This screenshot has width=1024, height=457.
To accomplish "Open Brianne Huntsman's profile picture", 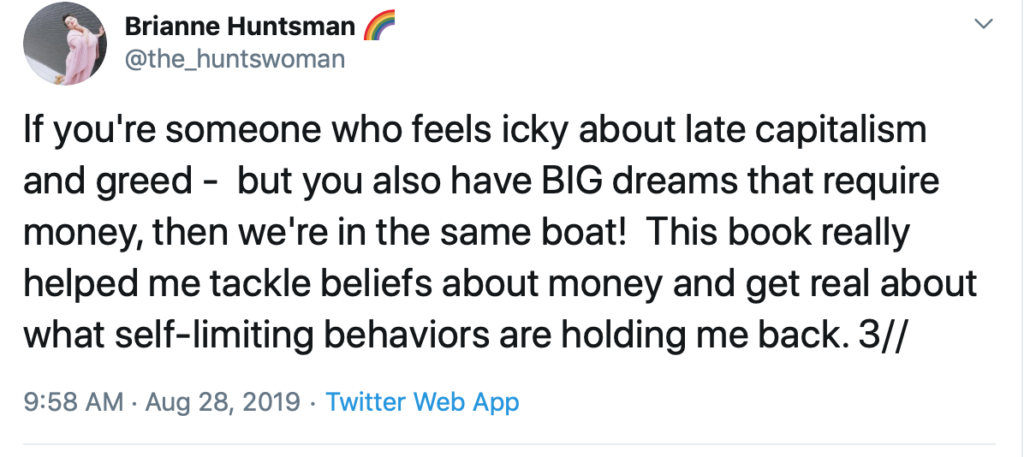I will (x=65, y=44).
